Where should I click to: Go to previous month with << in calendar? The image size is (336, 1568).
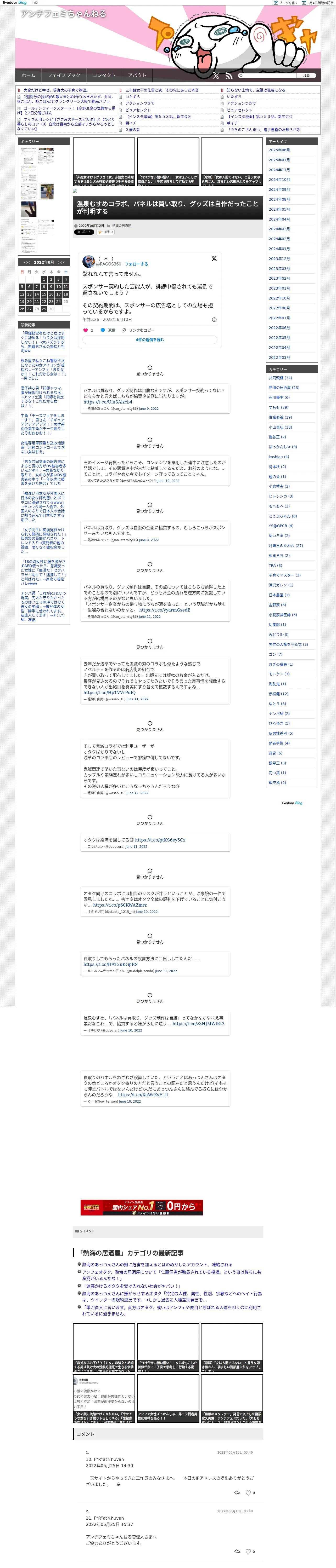[27, 262]
